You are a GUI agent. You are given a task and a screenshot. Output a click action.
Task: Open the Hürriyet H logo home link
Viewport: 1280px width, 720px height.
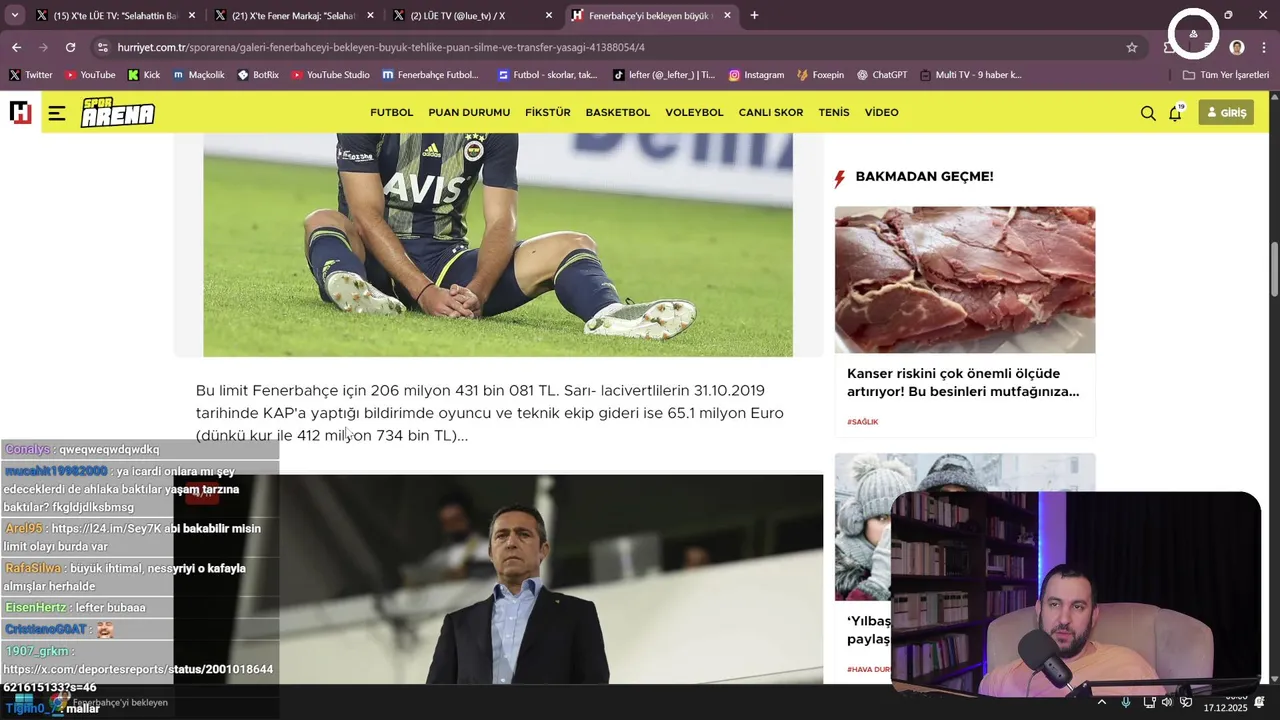point(20,112)
